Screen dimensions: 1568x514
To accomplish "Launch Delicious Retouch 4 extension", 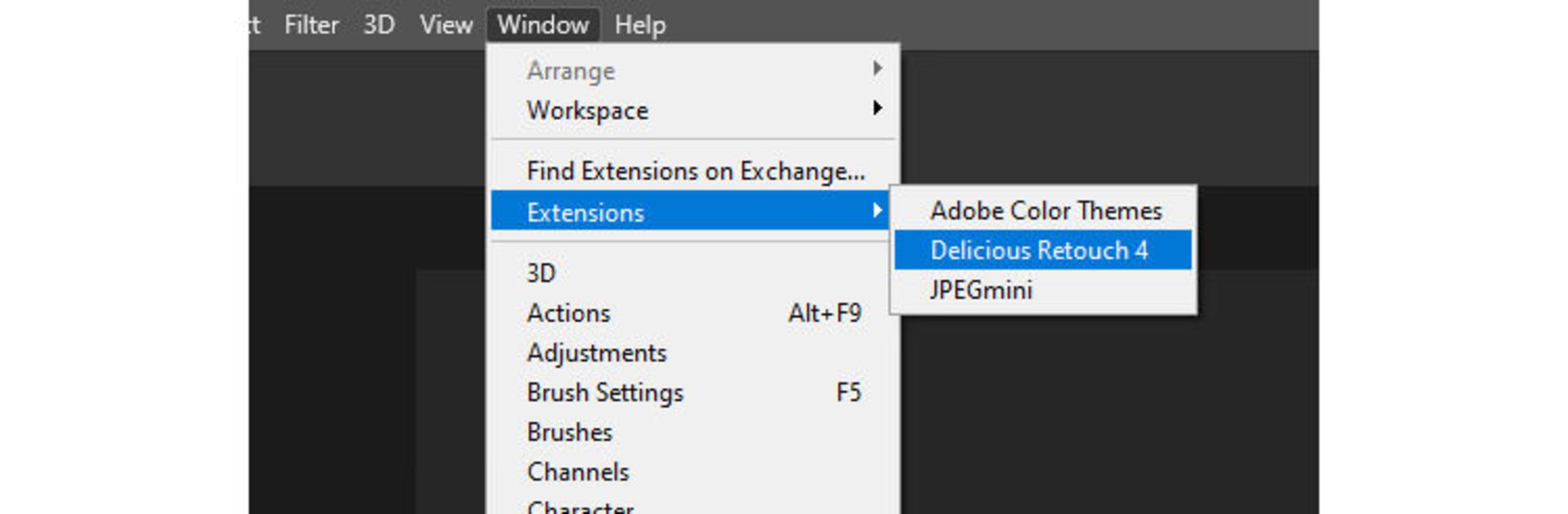I will tap(1039, 250).
